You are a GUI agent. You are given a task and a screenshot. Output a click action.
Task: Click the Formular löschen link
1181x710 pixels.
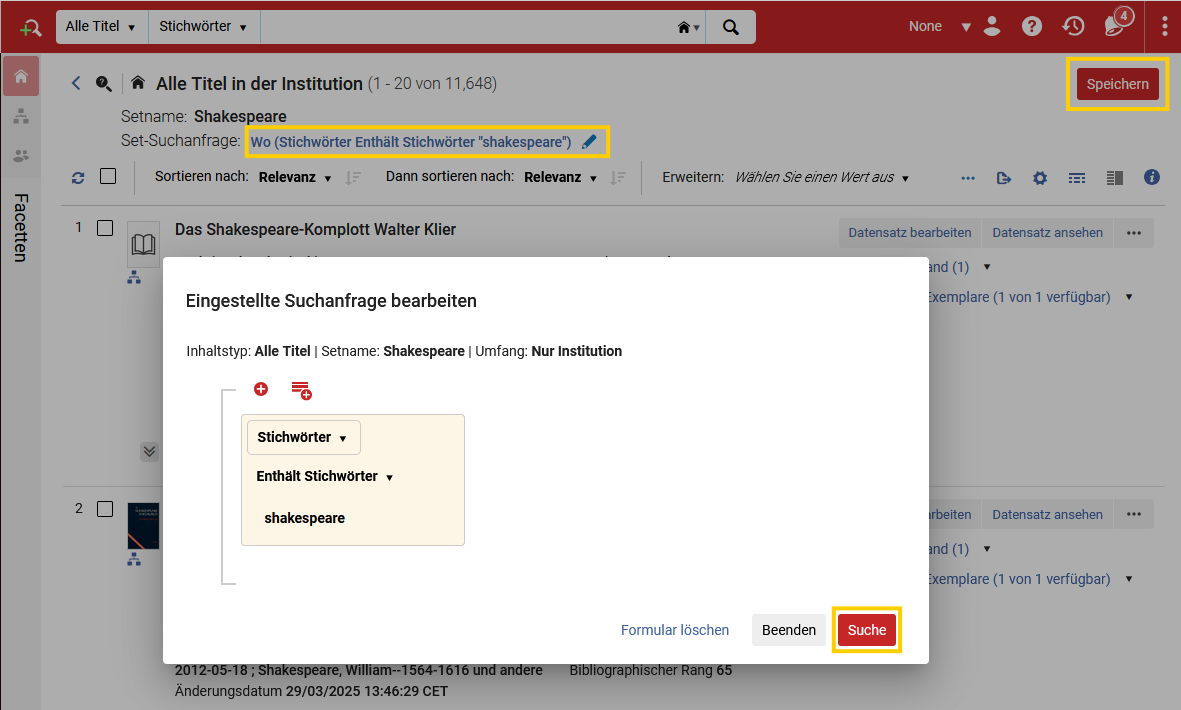pos(675,630)
